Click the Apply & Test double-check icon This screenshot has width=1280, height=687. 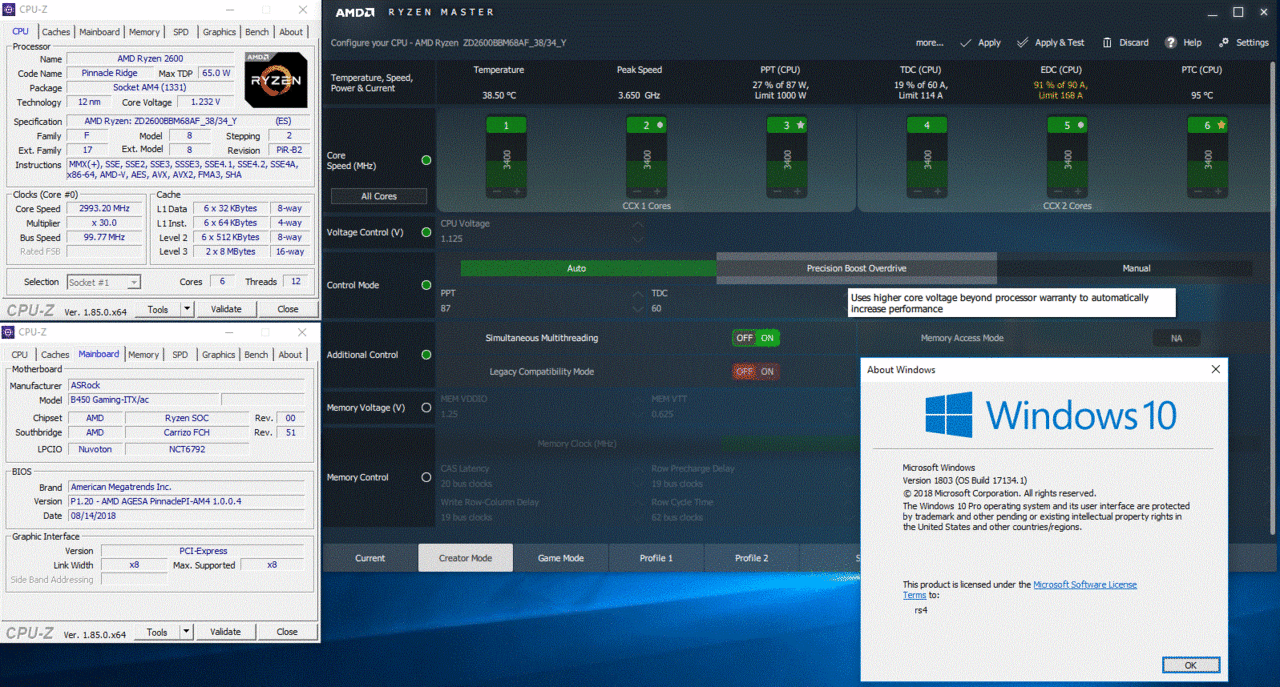(1023, 43)
